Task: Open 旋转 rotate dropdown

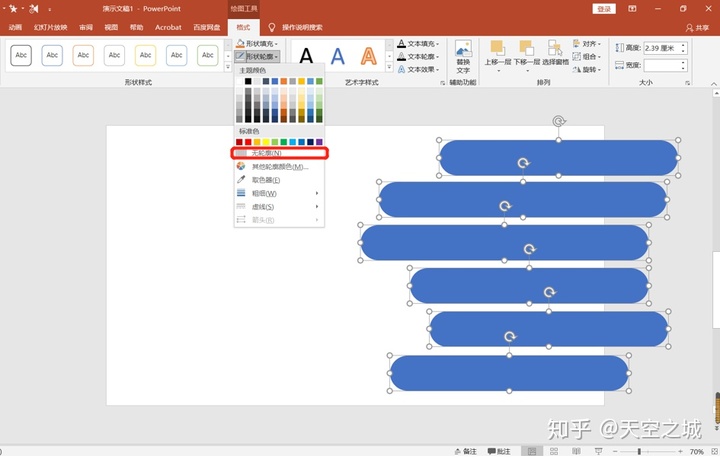Action: [587, 69]
